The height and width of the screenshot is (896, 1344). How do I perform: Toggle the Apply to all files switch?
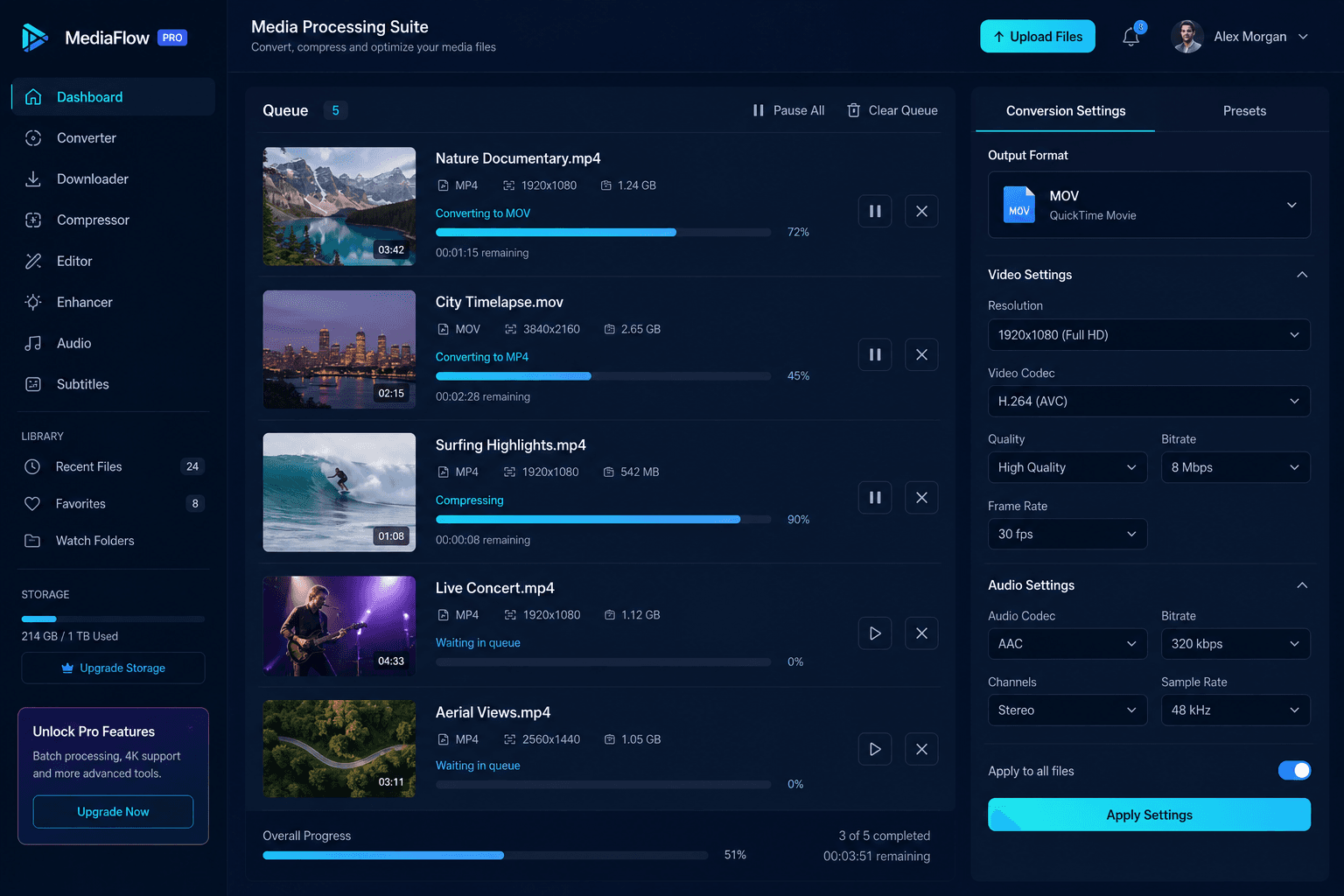1294,770
